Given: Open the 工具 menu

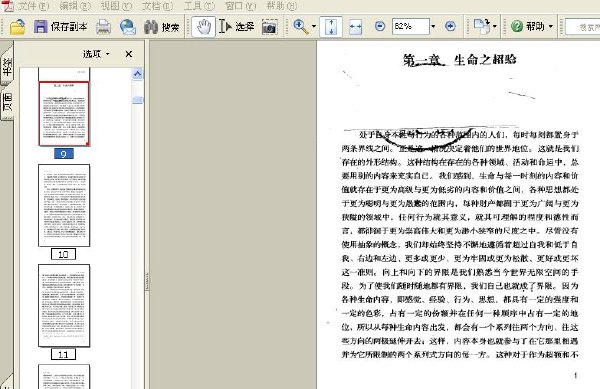Looking at the screenshot, I should coord(199,5).
